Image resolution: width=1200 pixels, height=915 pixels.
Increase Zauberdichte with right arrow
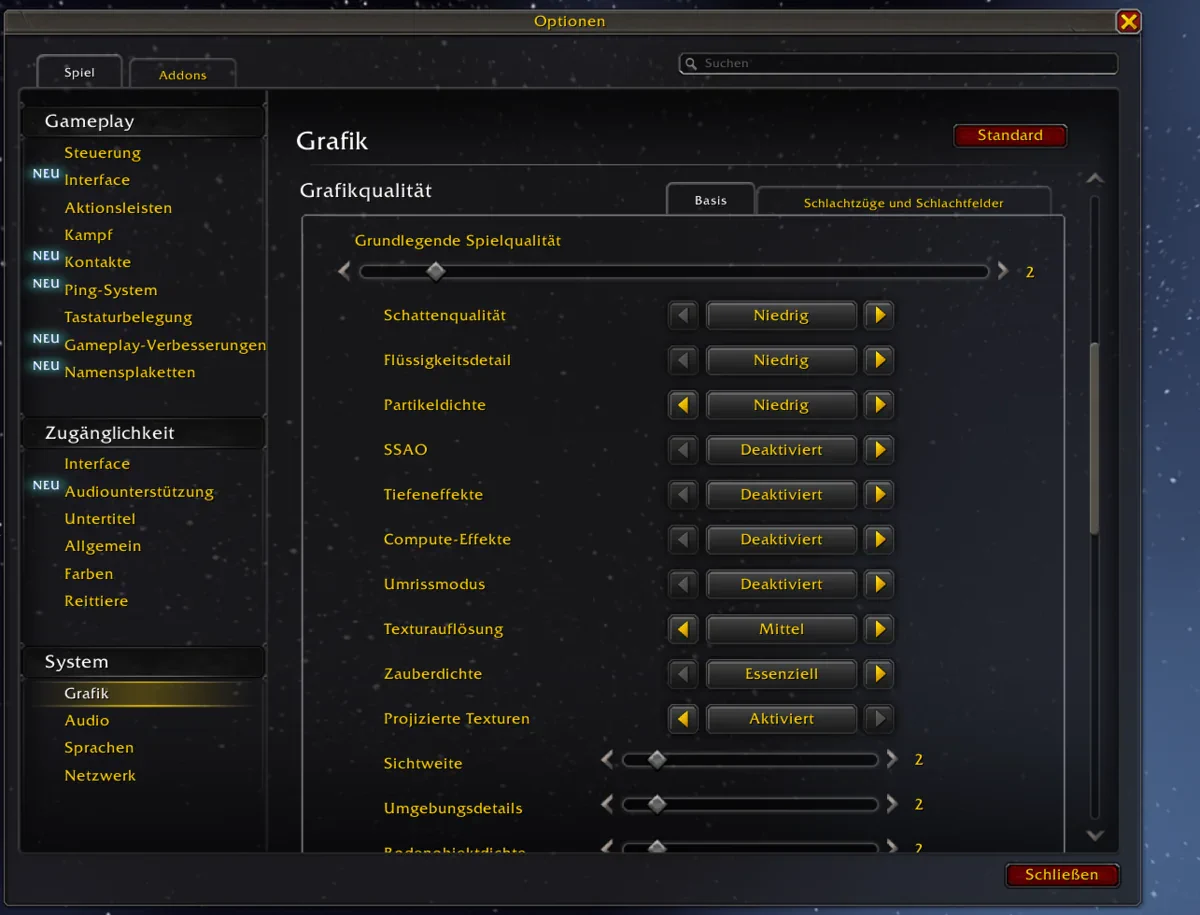879,674
